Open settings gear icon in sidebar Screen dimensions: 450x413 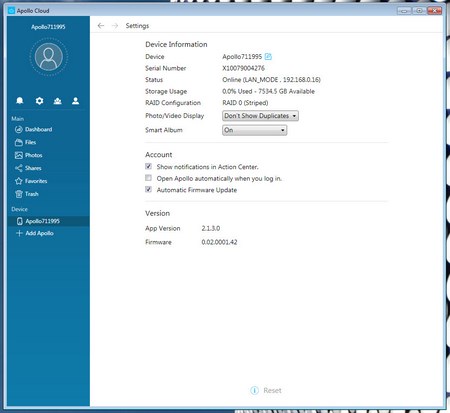click(39, 101)
